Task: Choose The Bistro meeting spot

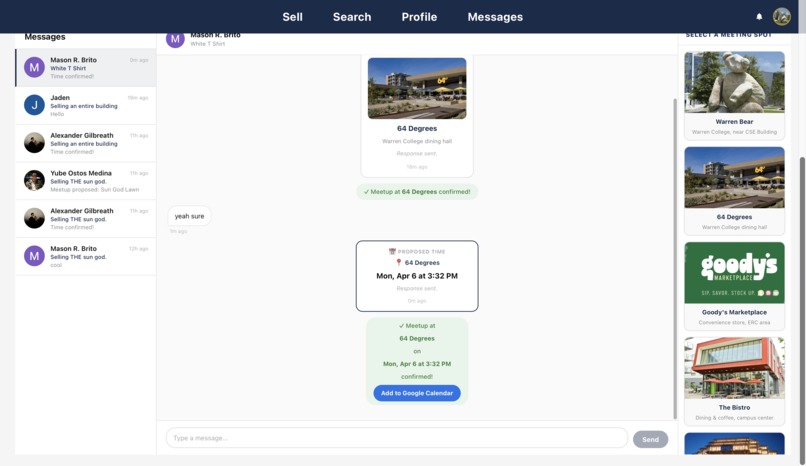Action: click(734, 381)
